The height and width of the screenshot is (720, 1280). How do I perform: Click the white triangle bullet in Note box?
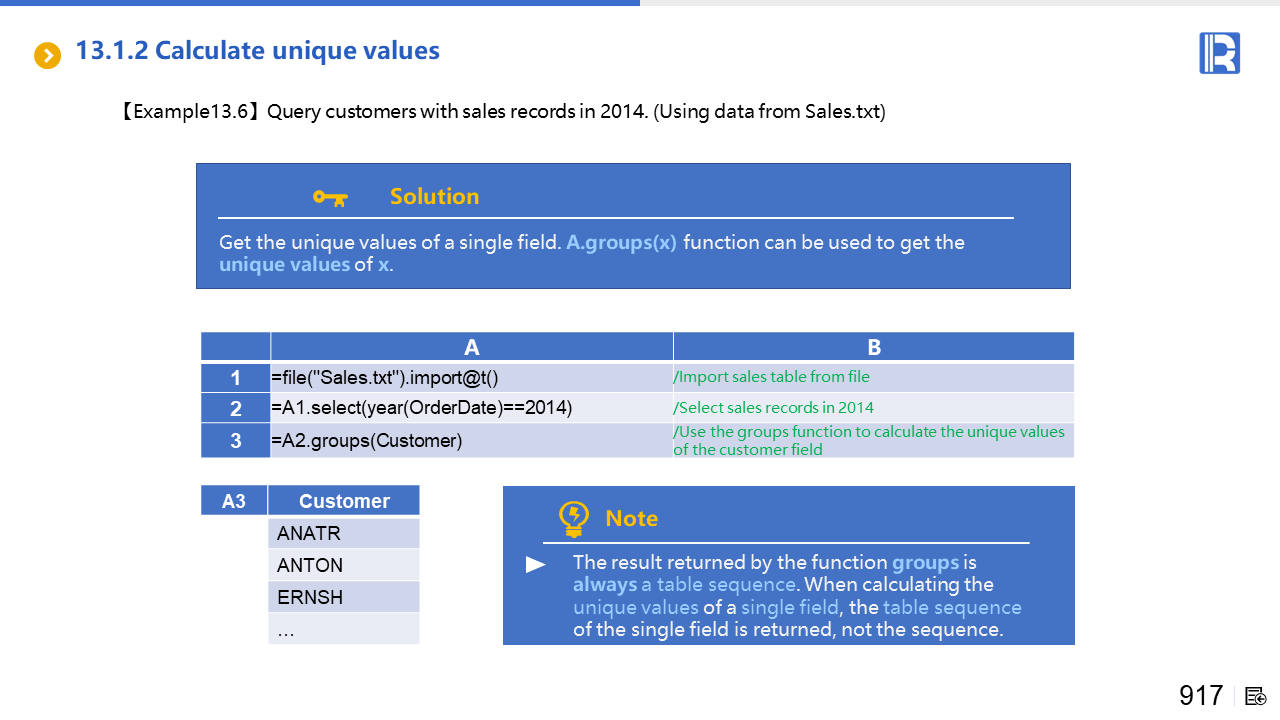click(x=536, y=565)
